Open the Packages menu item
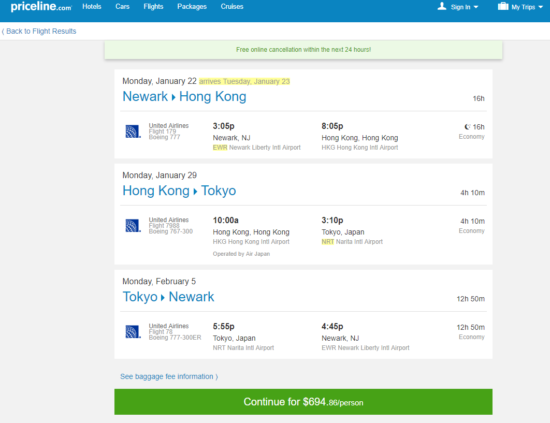The width and height of the screenshot is (550, 423). point(192,7)
